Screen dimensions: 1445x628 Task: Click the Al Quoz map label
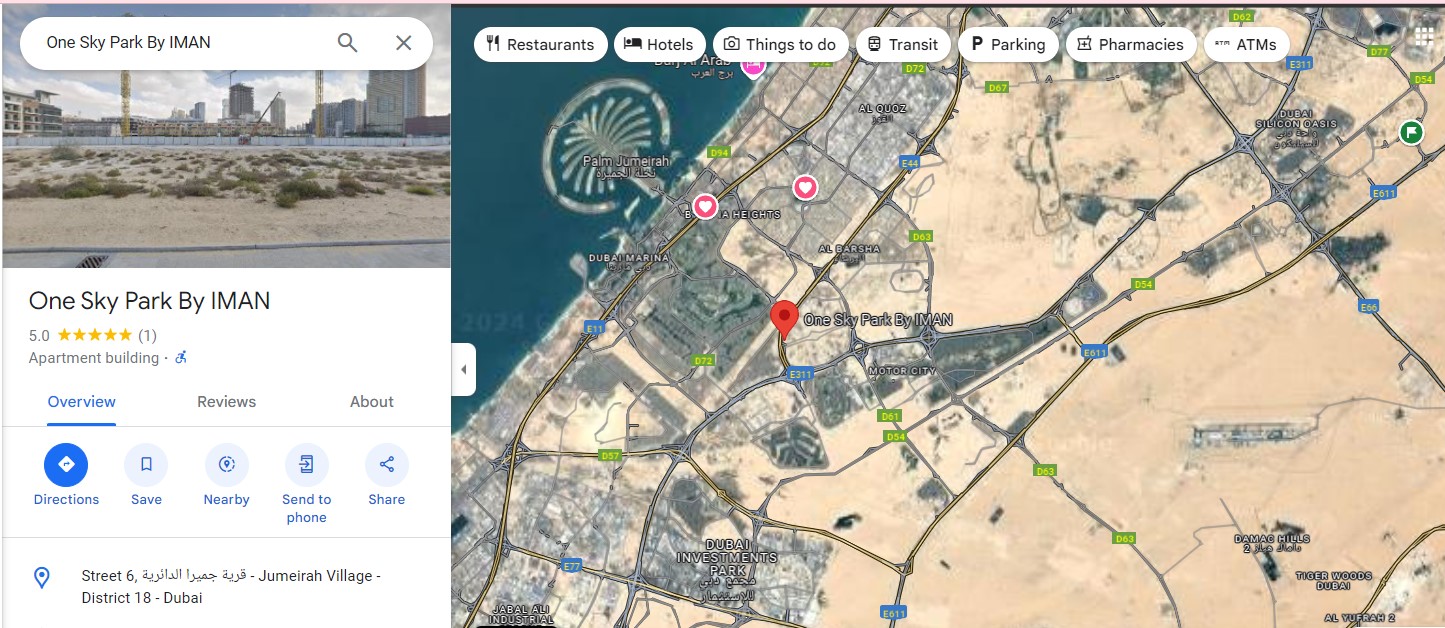coord(883,111)
